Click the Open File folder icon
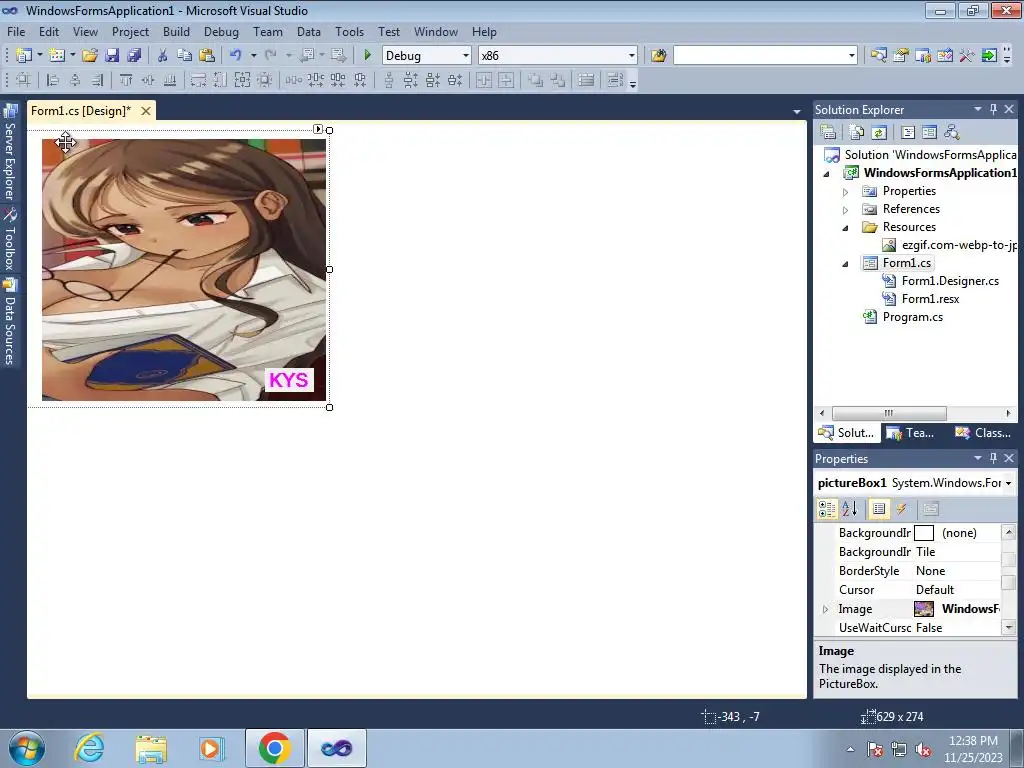Screen dimensions: 1024x768 coord(90,56)
